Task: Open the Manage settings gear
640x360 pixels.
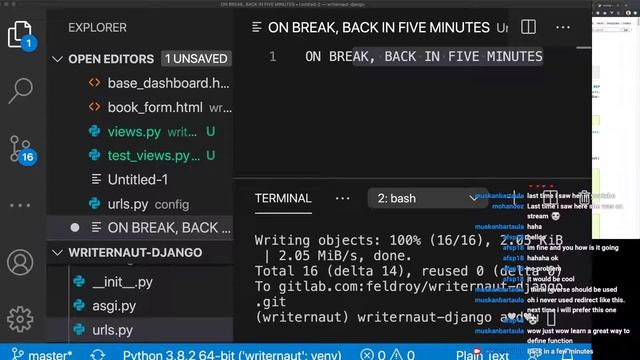Action: pyautogui.click(x=20, y=319)
